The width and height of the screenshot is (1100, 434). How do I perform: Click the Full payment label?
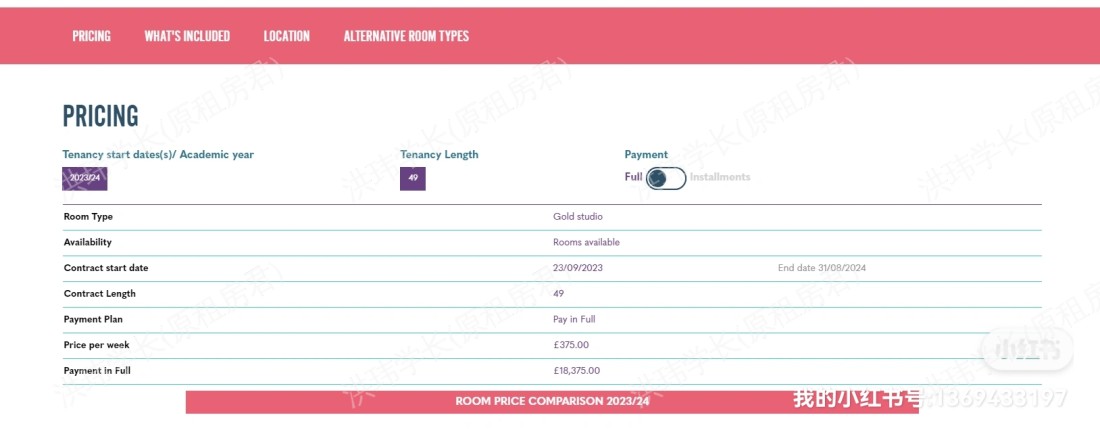click(x=633, y=177)
